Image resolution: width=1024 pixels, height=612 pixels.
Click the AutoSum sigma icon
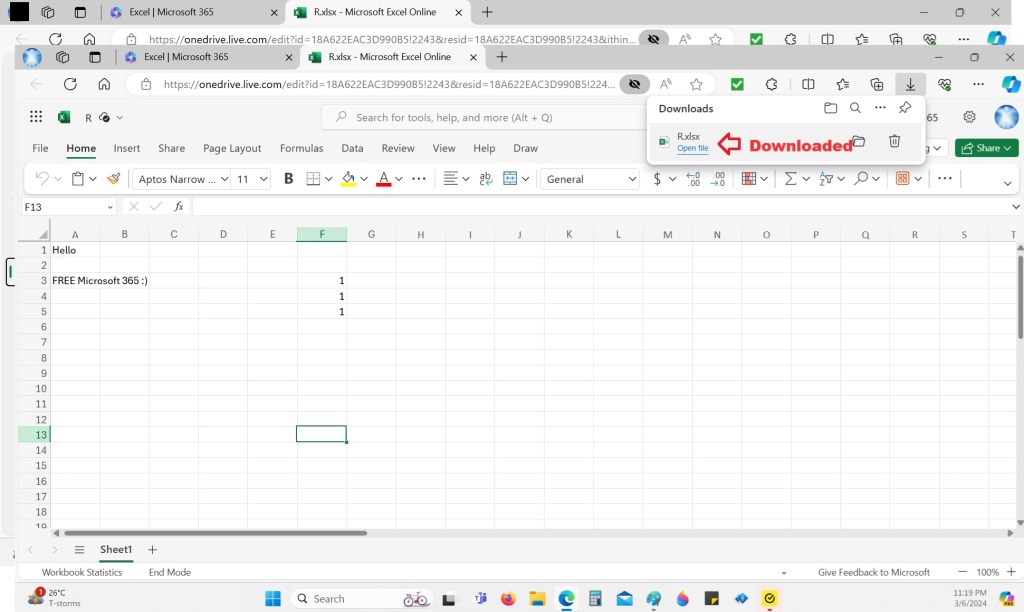pos(790,179)
